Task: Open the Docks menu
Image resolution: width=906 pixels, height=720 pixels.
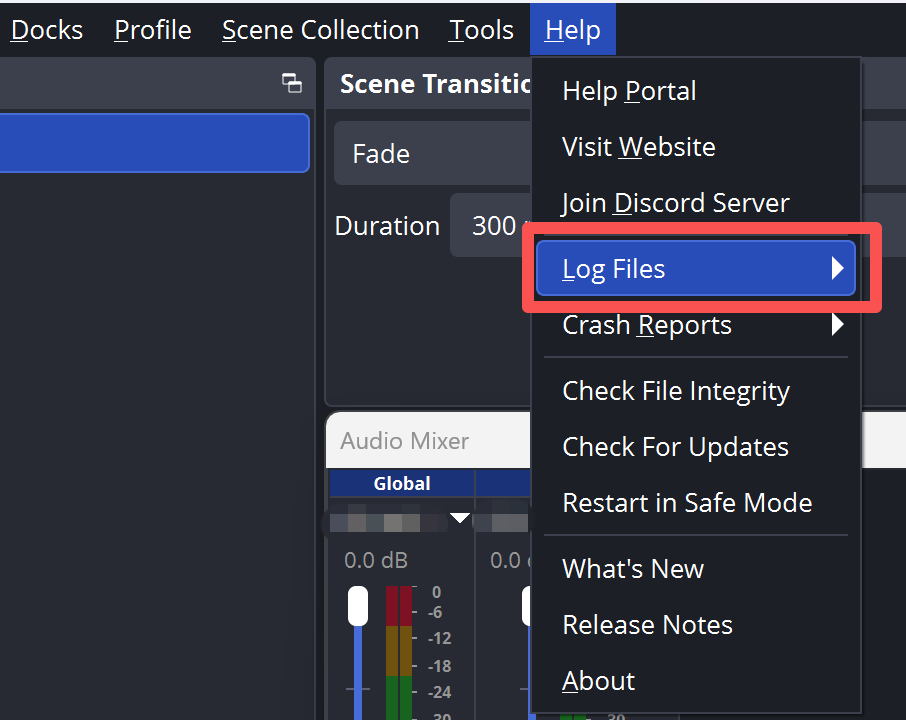Action: click(x=47, y=30)
